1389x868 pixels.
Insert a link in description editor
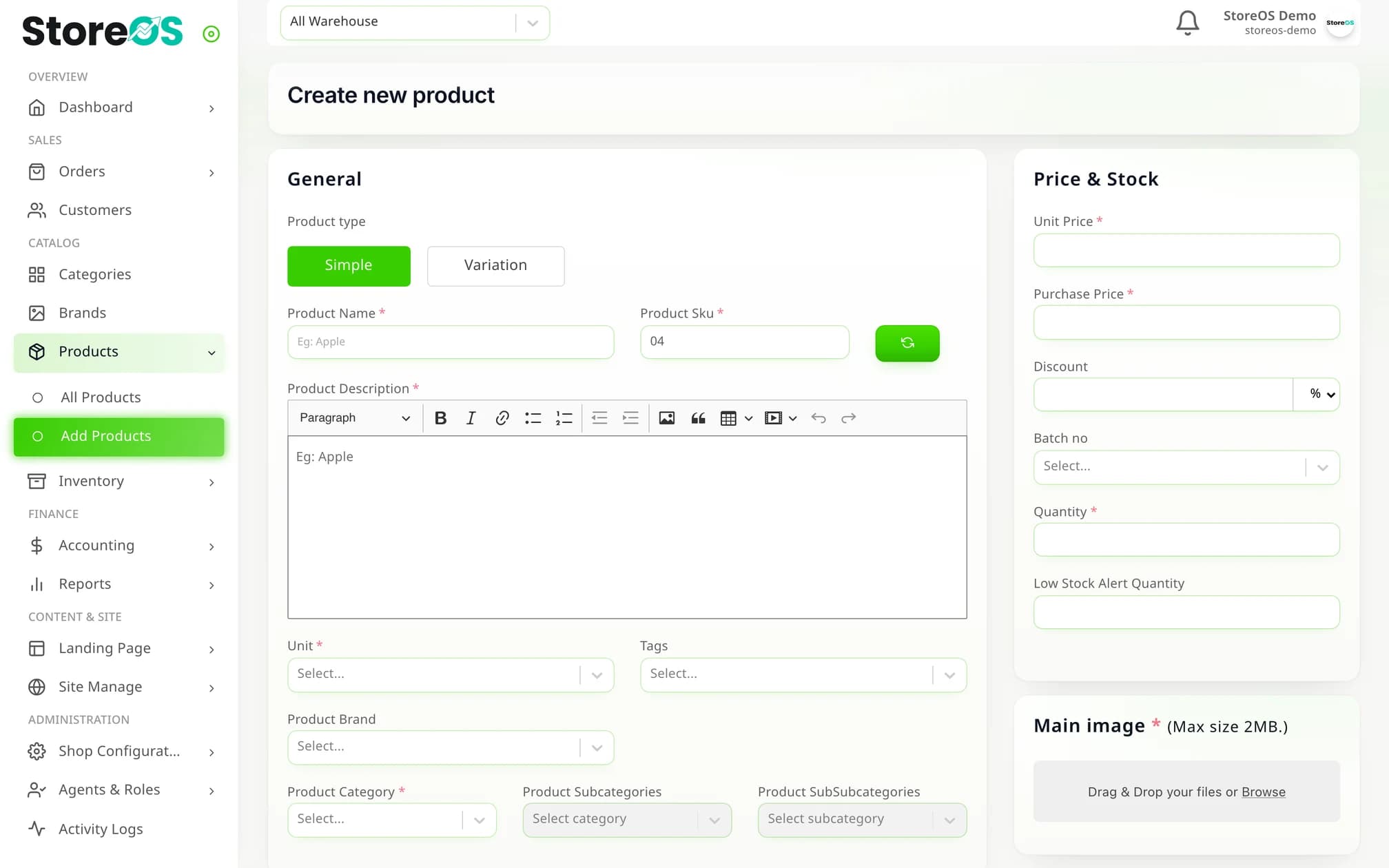502,418
